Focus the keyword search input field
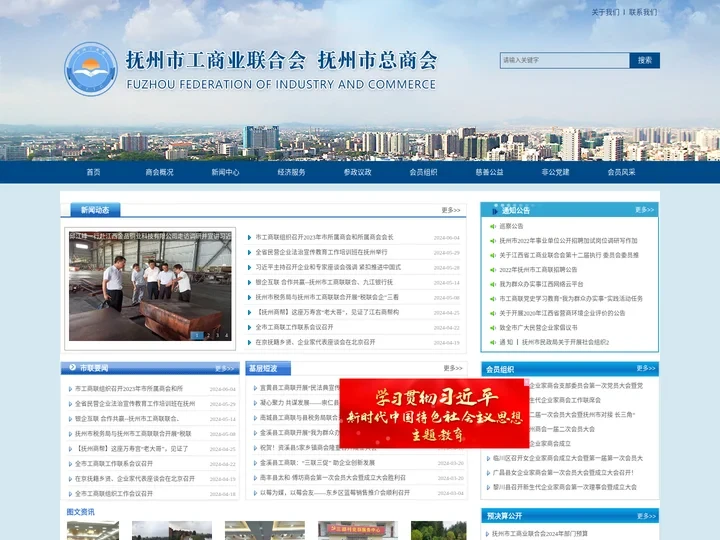The height and width of the screenshot is (540, 720). (564, 60)
